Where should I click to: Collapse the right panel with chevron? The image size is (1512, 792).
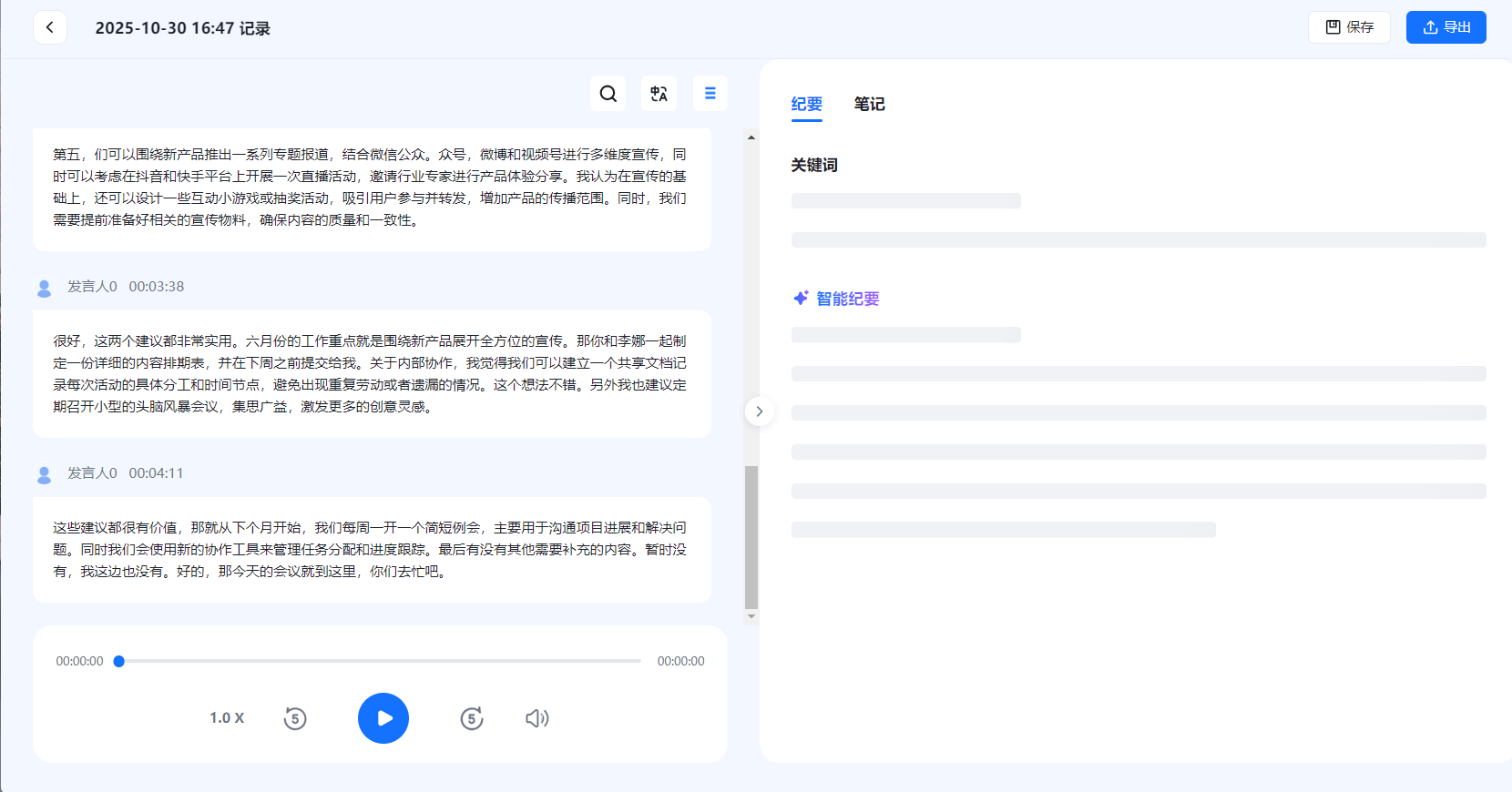point(760,411)
